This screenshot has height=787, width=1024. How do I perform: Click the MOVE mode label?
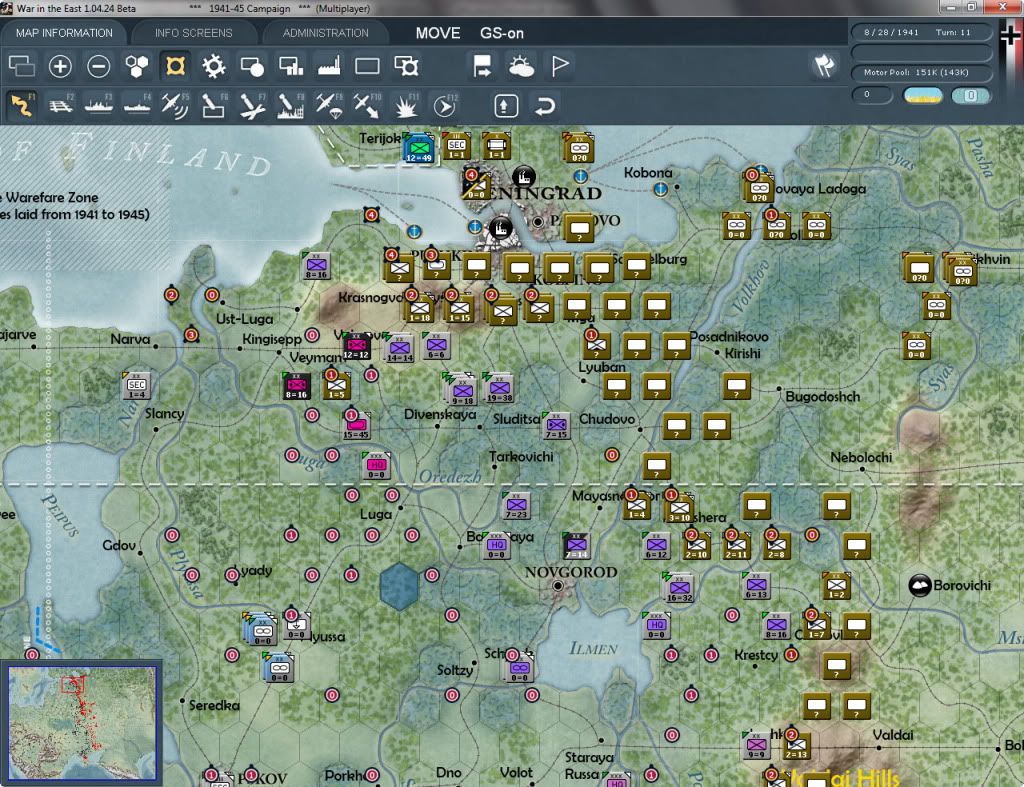(438, 33)
